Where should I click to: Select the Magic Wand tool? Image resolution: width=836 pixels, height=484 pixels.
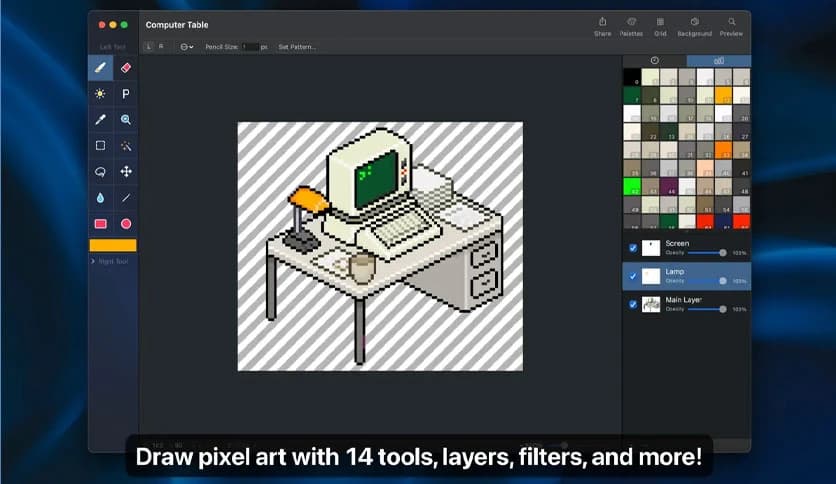pos(126,146)
